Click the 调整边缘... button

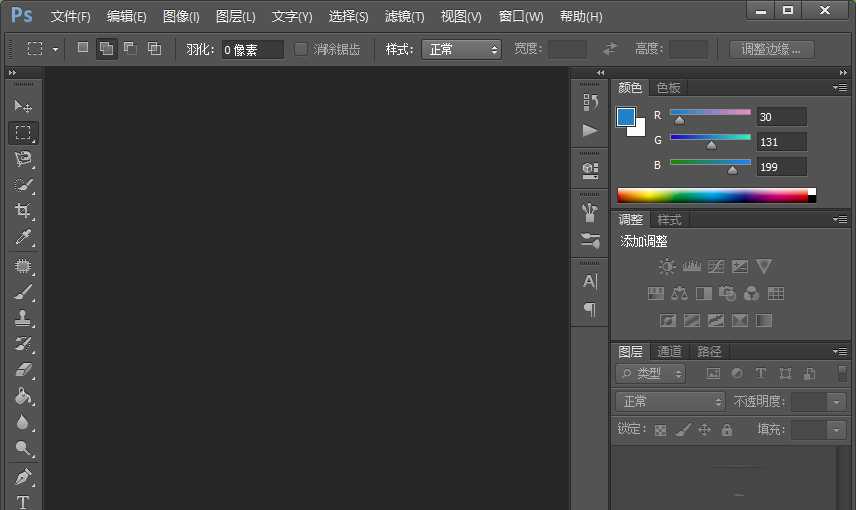point(771,49)
